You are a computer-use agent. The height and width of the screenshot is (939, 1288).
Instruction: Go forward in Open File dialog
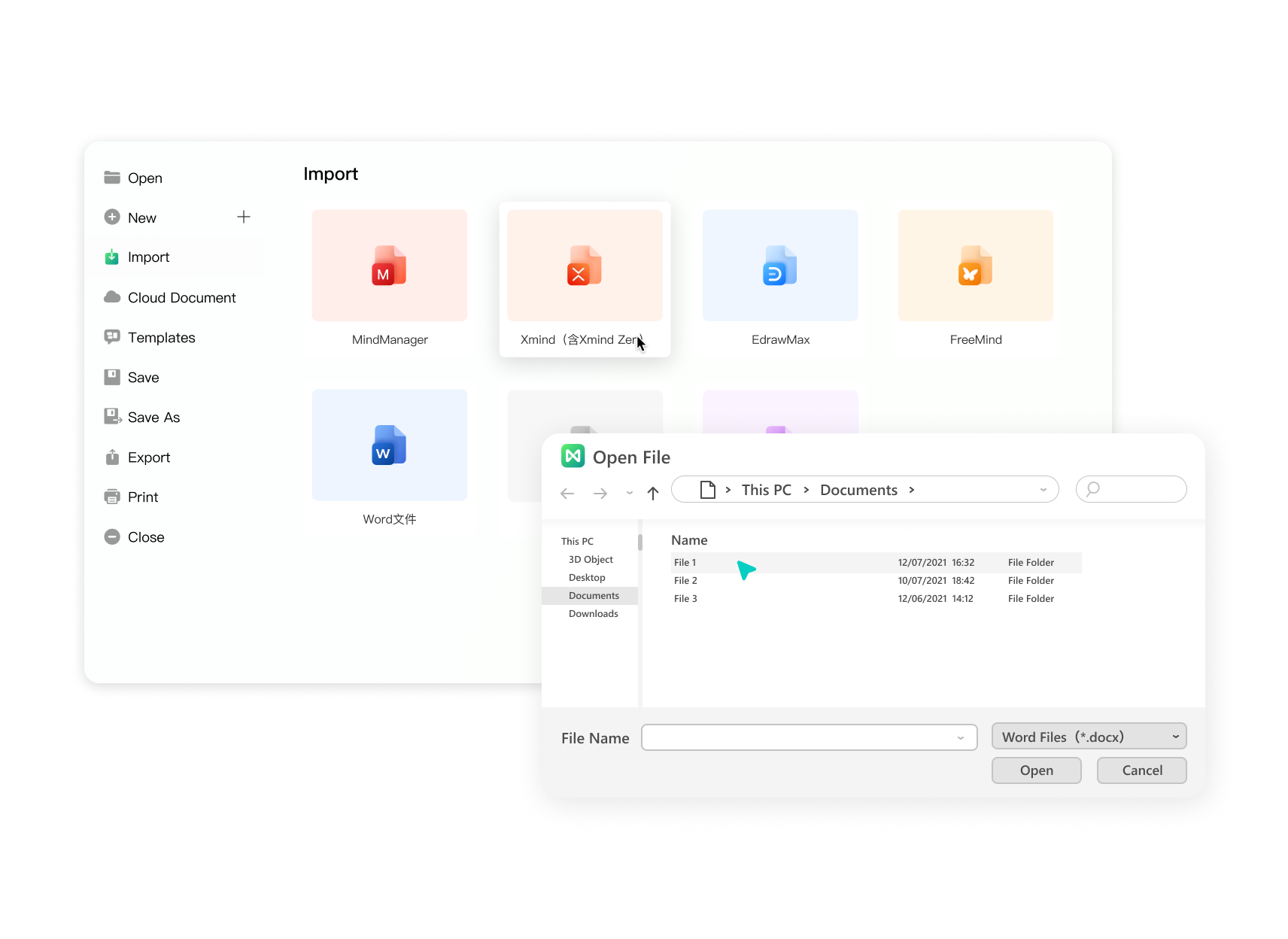click(x=600, y=494)
